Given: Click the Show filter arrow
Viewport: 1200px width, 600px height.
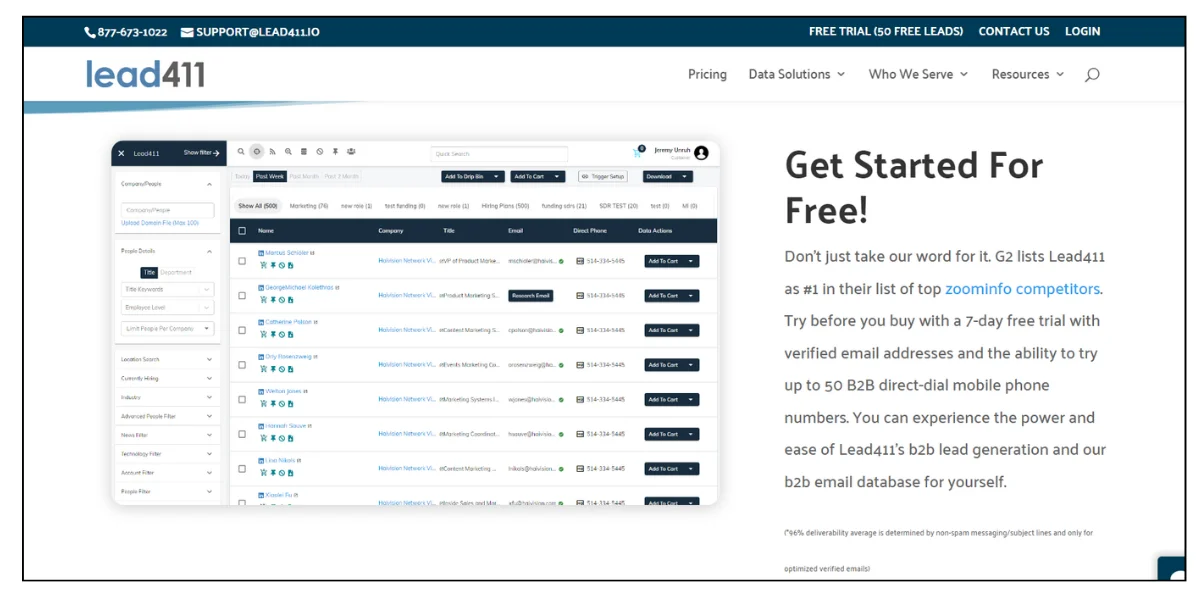Looking at the screenshot, I should click(216, 153).
